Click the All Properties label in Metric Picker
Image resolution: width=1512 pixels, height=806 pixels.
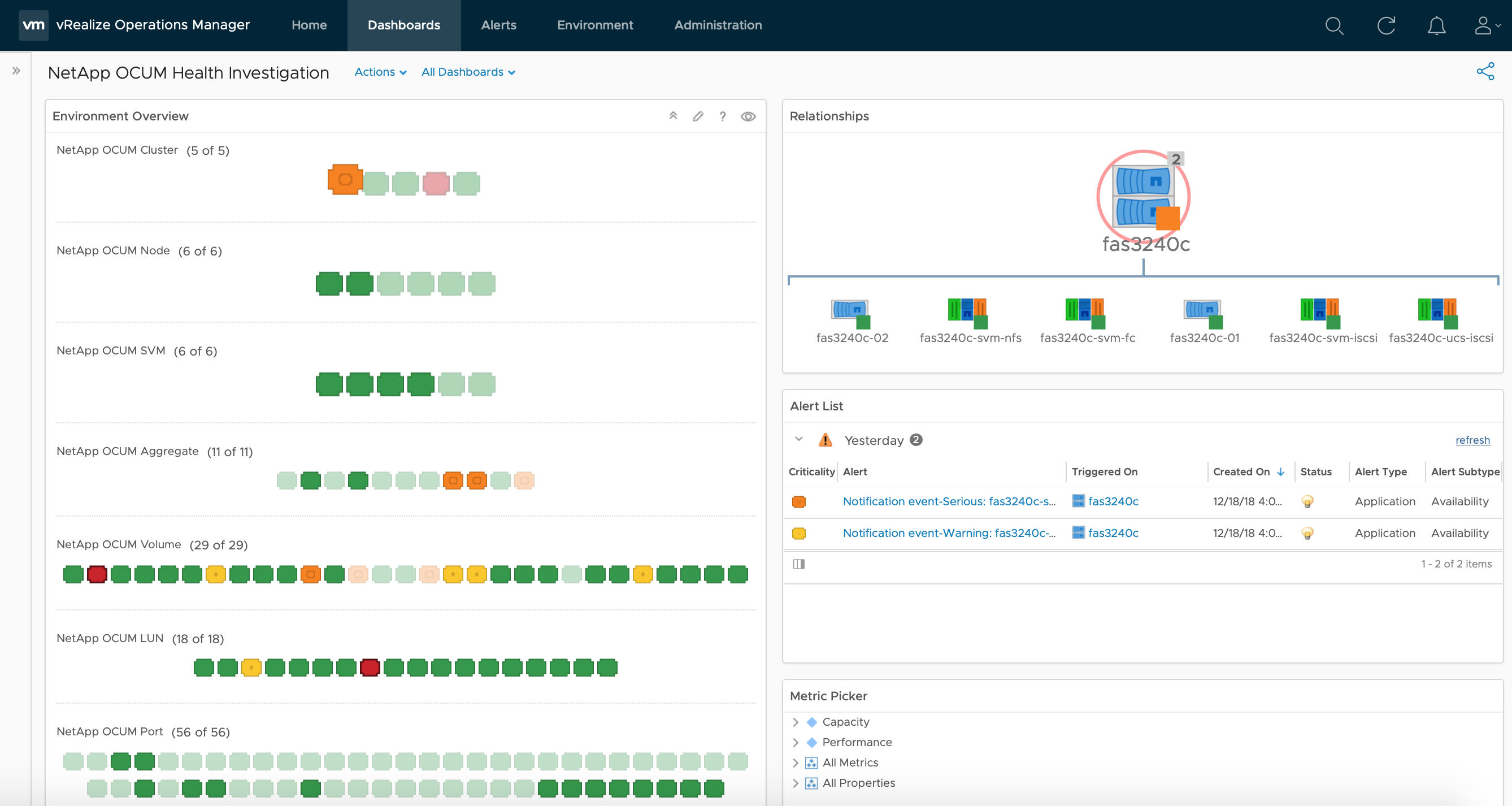(x=858, y=783)
